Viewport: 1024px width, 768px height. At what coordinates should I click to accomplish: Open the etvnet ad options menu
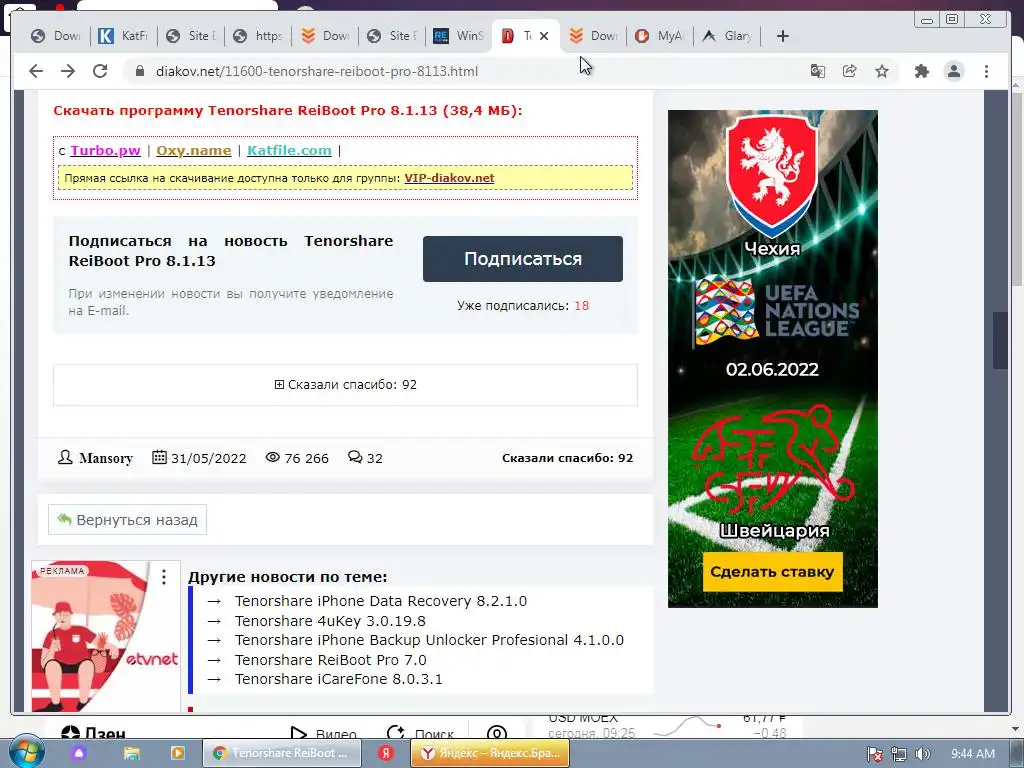(x=164, y=577)
